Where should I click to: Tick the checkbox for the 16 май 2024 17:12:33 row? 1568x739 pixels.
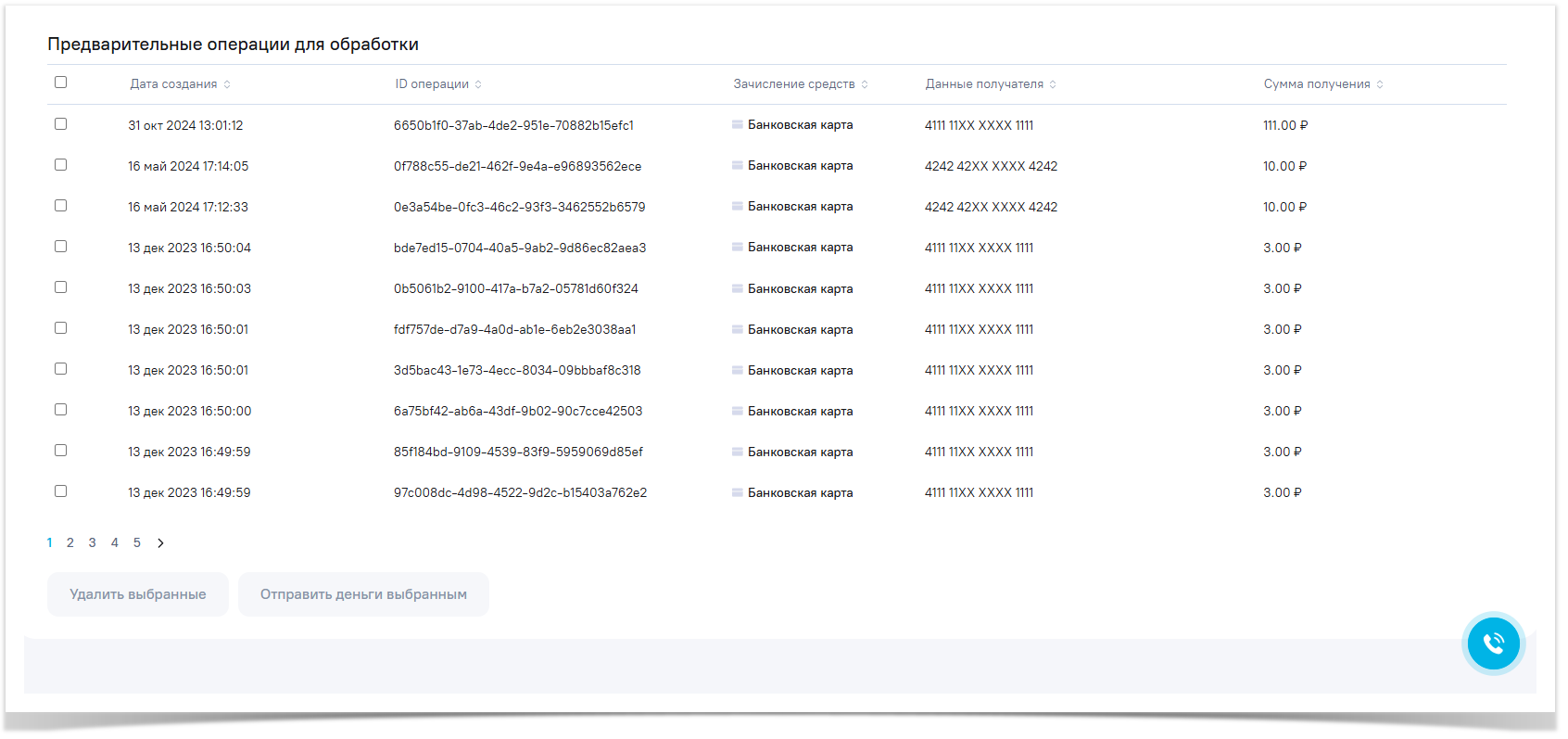click(x=61, y=206)
